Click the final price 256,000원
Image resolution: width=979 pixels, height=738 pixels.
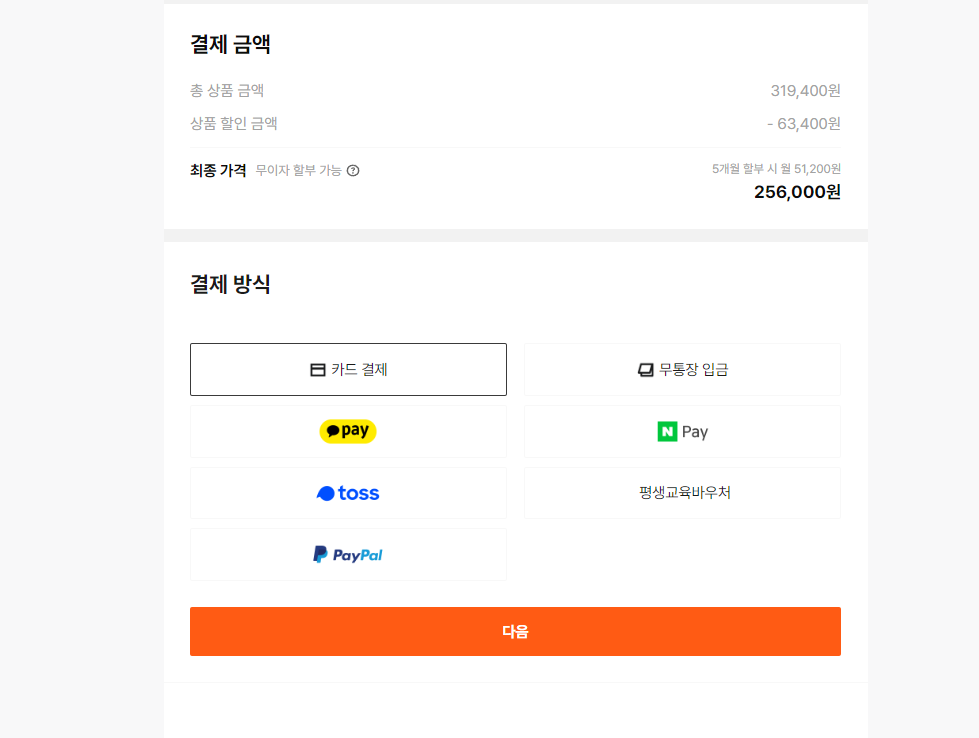[796, 192]
